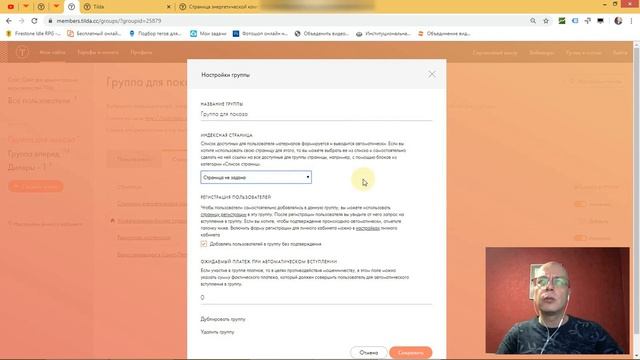Switch to the YouTube pinned tab

click(11, 7)
